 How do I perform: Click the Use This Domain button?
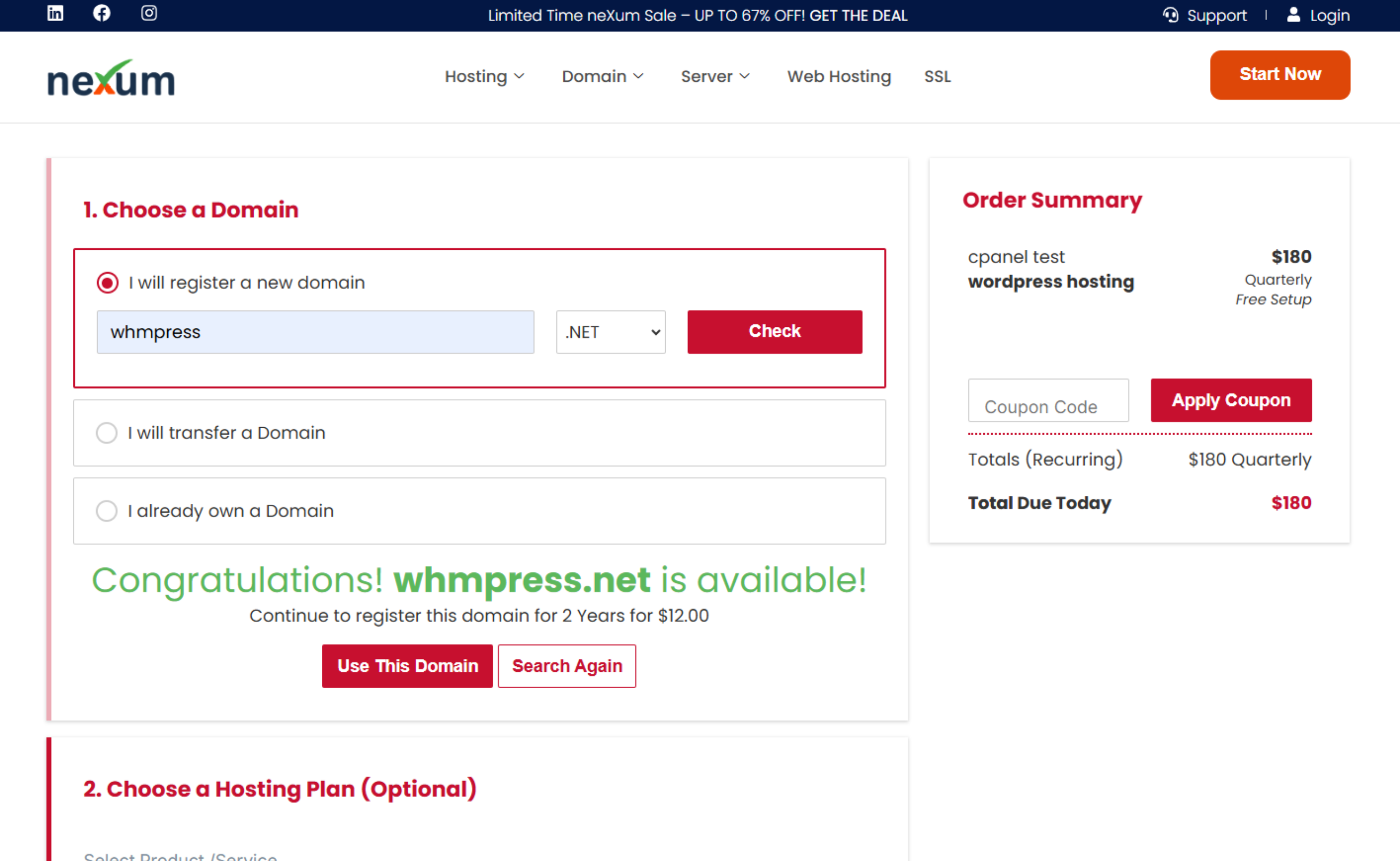[x=407, y=666]
